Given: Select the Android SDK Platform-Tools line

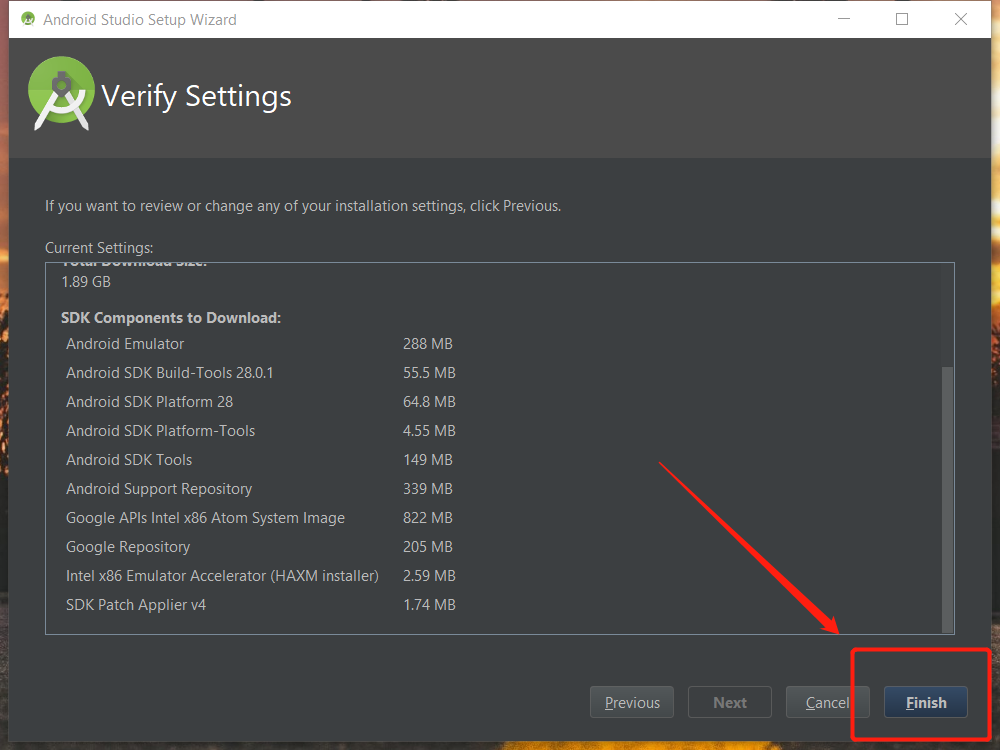Looking at the screenshot, I should click(x=160, y=431).
